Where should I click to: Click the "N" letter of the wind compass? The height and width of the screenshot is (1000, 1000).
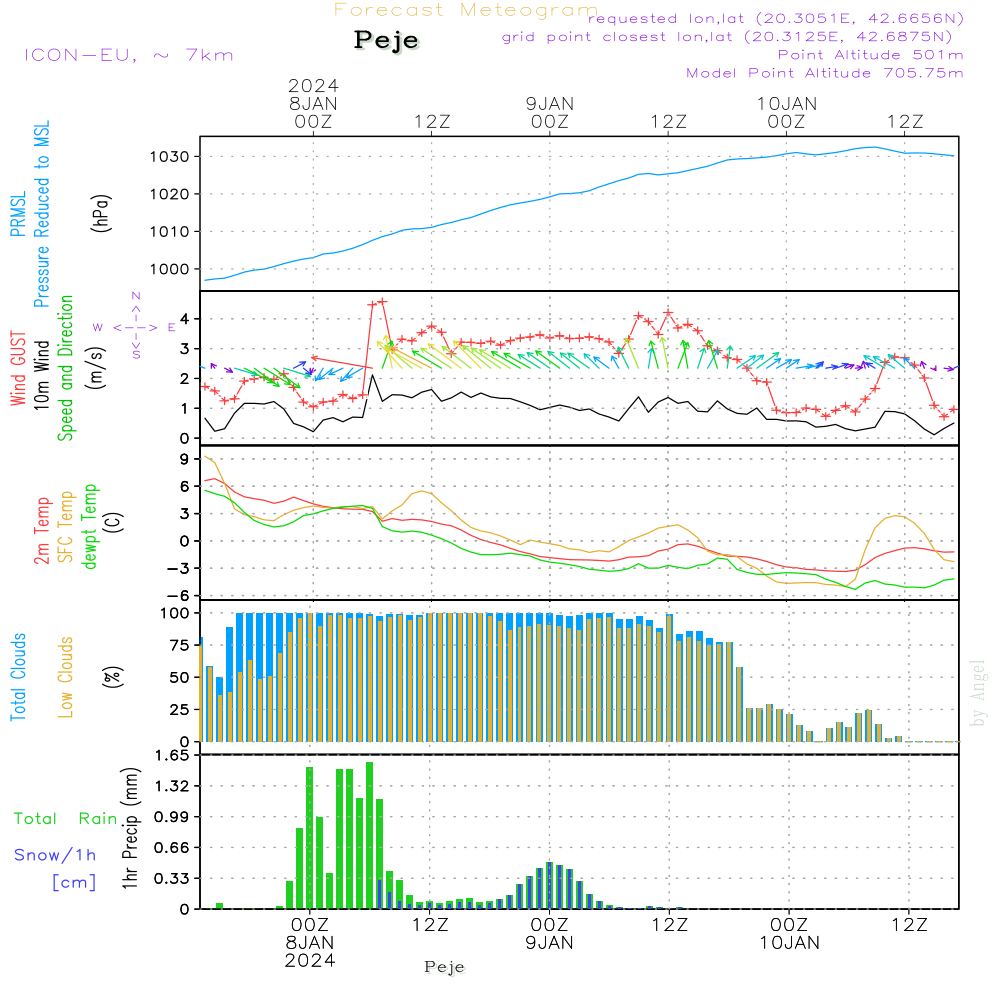(136, 296)
